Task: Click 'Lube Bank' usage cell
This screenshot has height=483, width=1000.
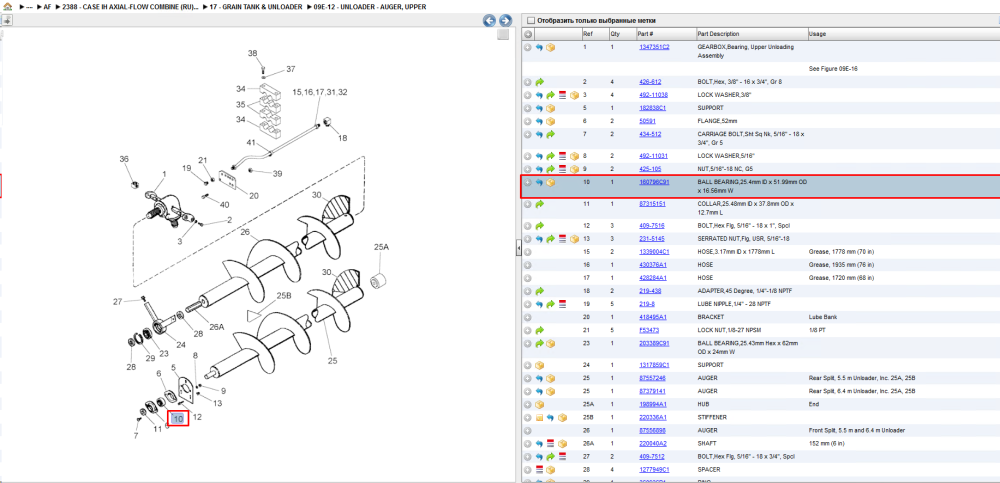Action: pos(821,316)
